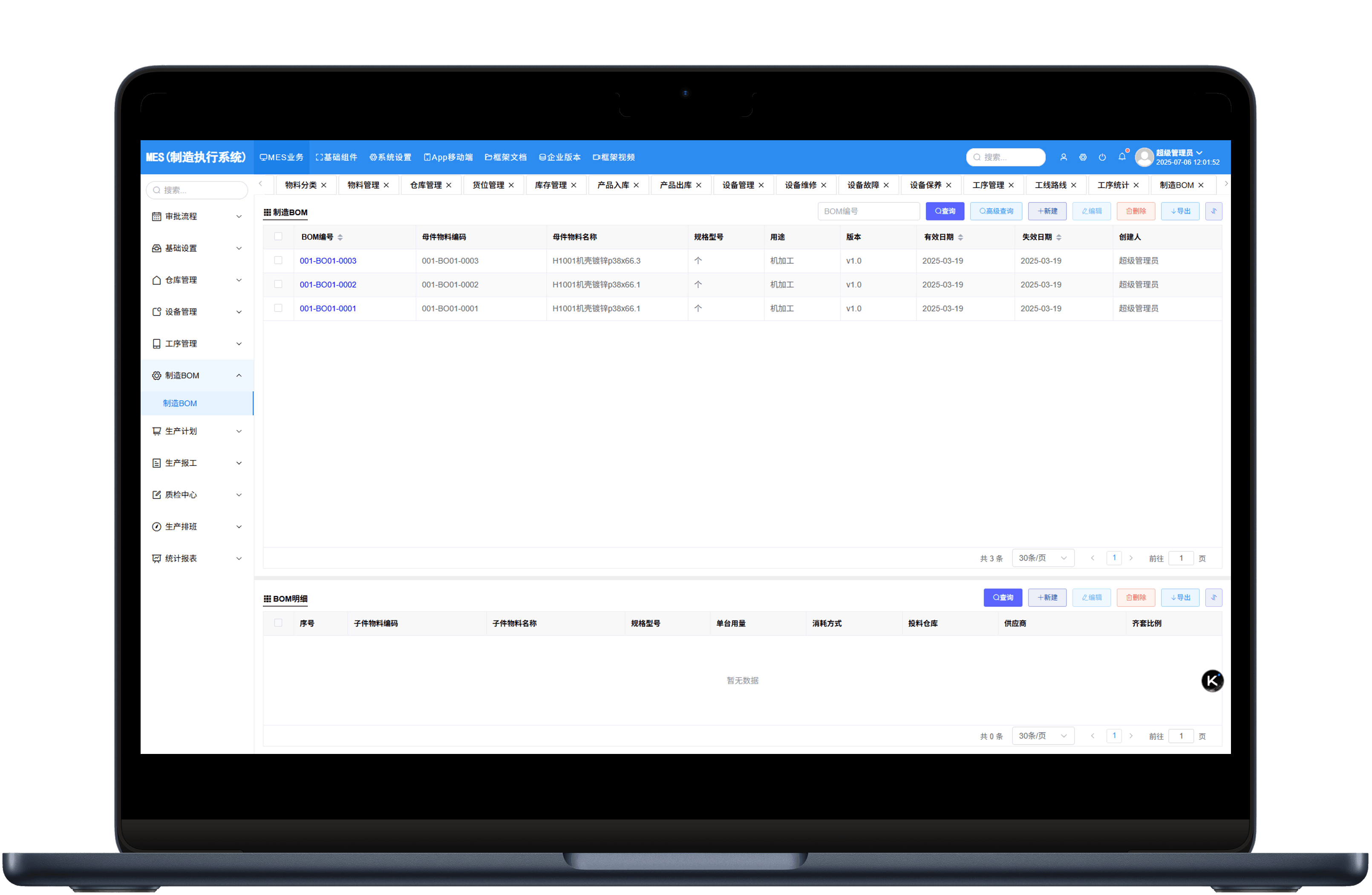Click 新建 button in 制造BOM toolbar
Image resolution: width=1372 pixels, height=895 pixels.
1047,211
